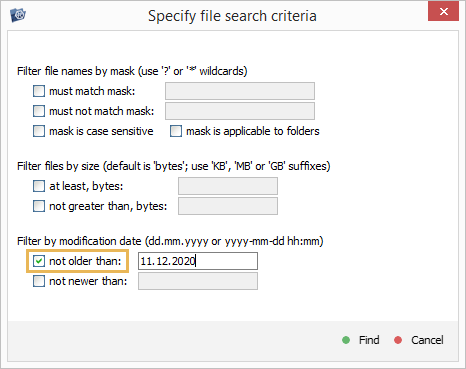The width and height of the screenshot is (466, 369).
Task: Click the 'Filter by modification date' heading
Action: [x=170, y=241]
